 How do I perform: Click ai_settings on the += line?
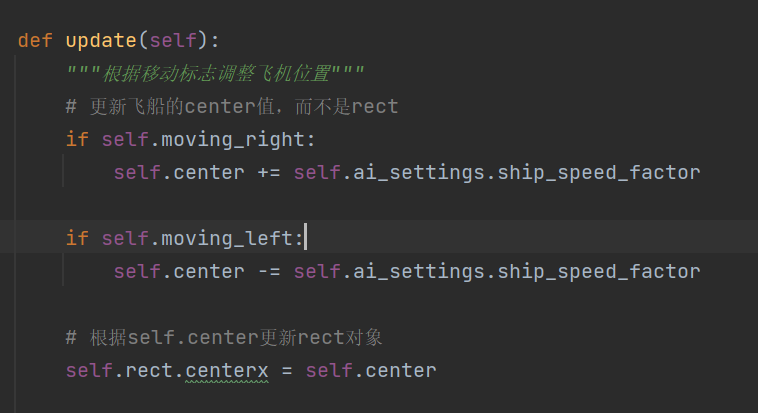click(x=419, y=173)
